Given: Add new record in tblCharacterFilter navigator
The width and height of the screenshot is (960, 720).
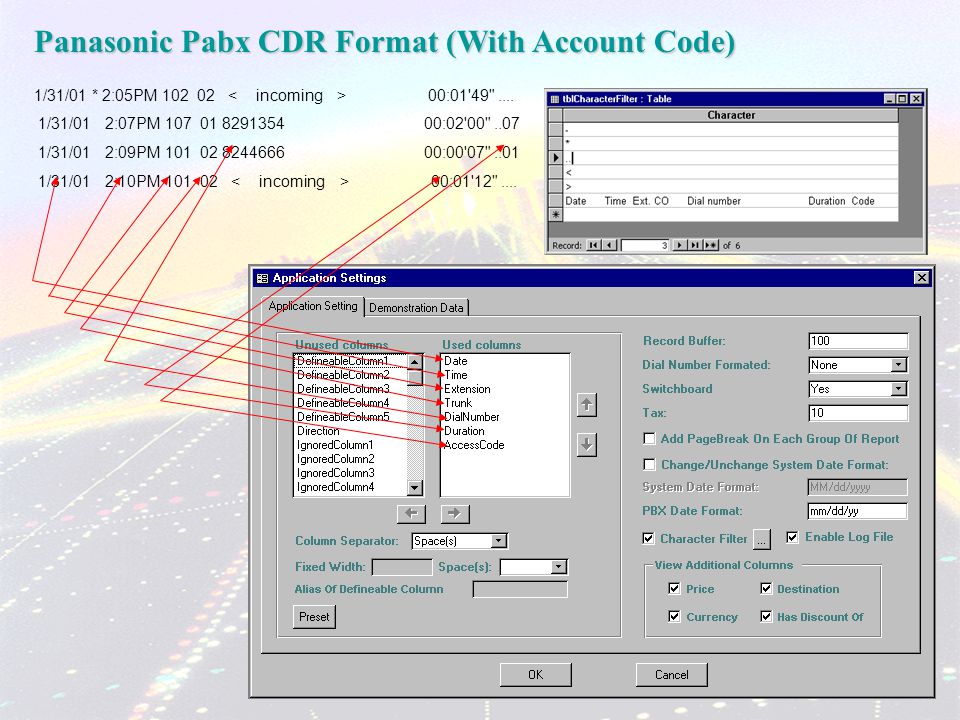Looking at the screenshot, I should tap(711, 245).
